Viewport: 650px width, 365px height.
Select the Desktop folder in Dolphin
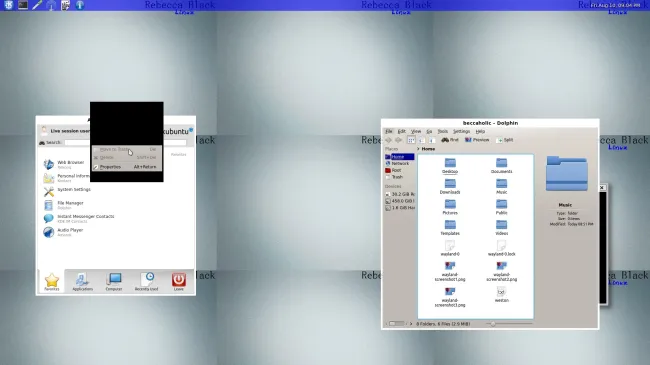coord(450,165)
